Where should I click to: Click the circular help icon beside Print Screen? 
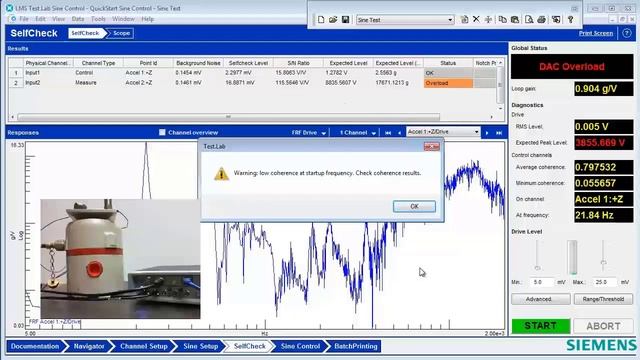coord(627,33)
